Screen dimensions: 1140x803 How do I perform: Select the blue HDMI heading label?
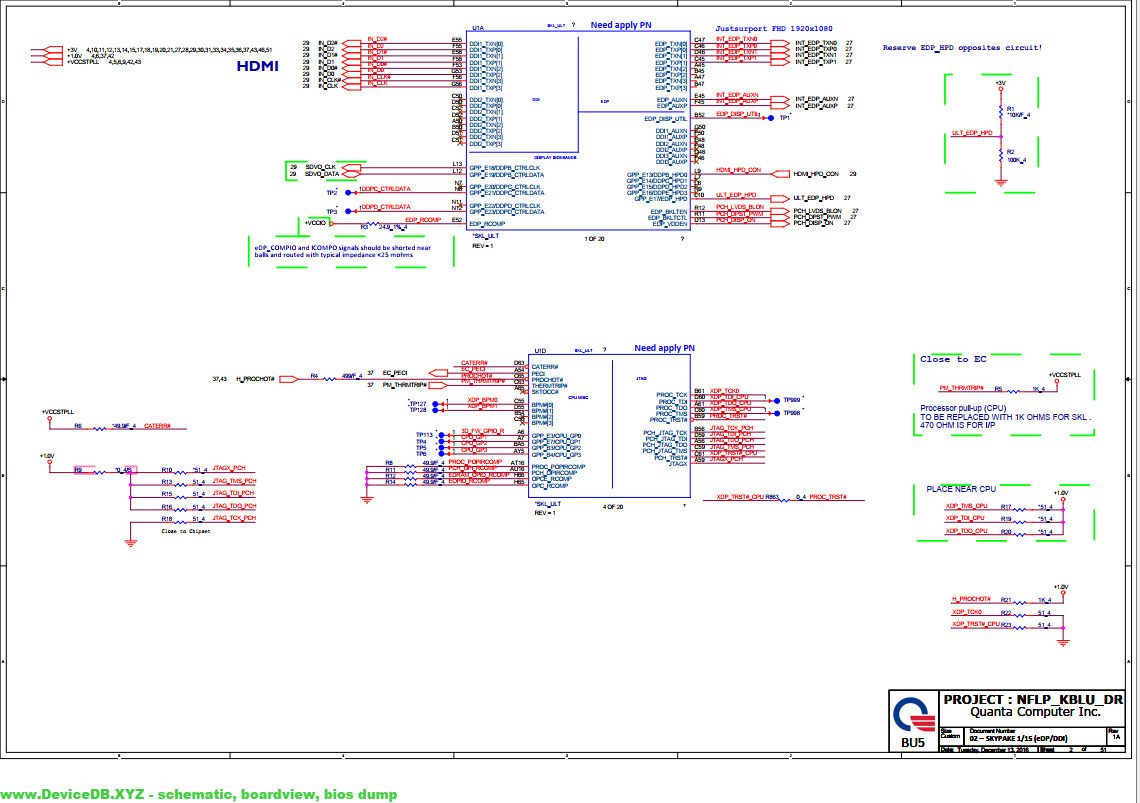coord(257,67)
